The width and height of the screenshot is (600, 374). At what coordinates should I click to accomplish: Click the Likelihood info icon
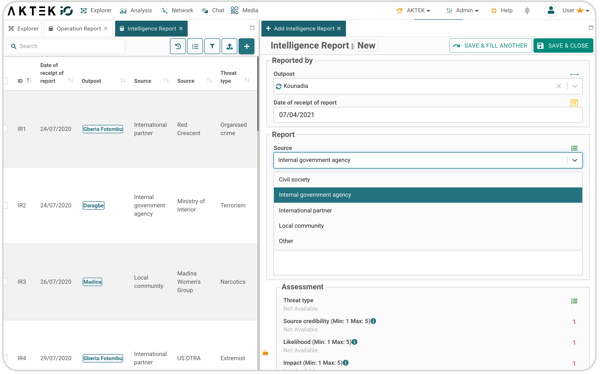coord(355,342)
